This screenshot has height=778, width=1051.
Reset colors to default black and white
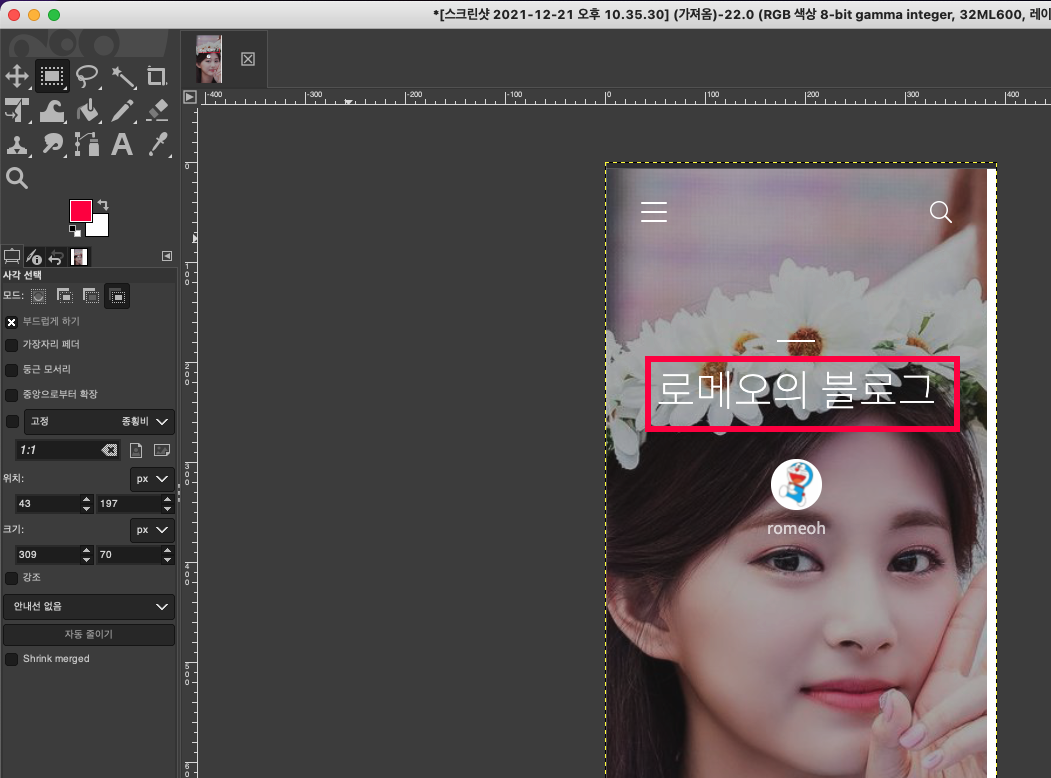click(74, 231)
